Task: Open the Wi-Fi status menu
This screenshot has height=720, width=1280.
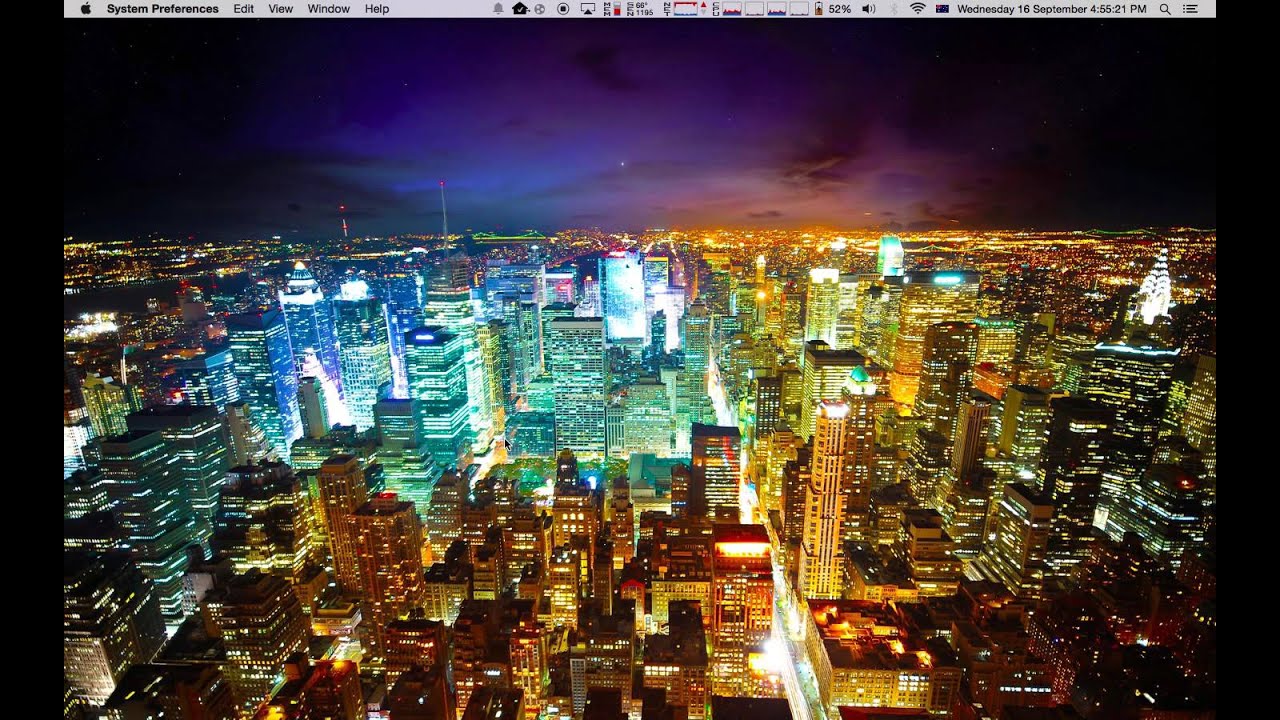Action: 917,9
